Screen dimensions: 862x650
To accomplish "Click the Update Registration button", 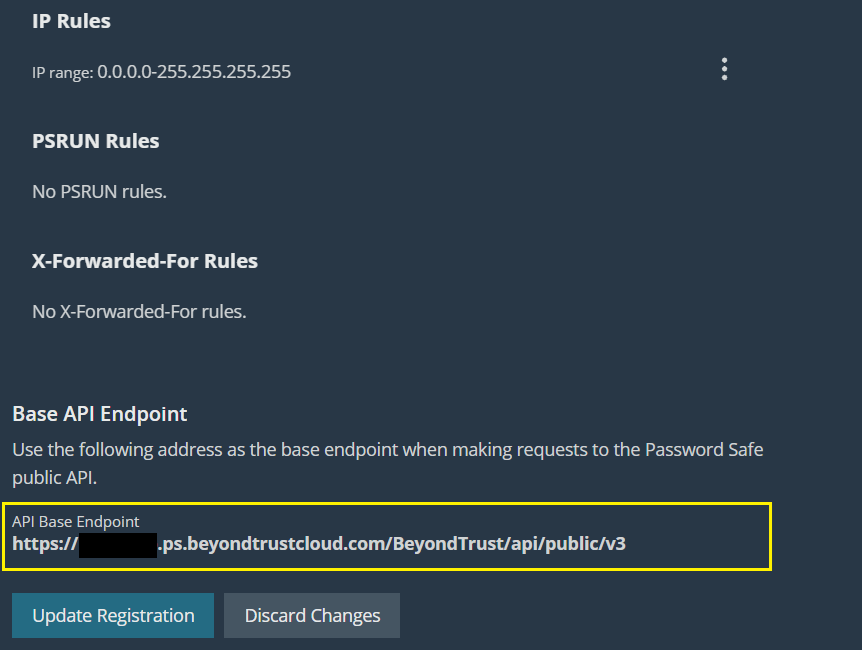I will coord(113,615).
